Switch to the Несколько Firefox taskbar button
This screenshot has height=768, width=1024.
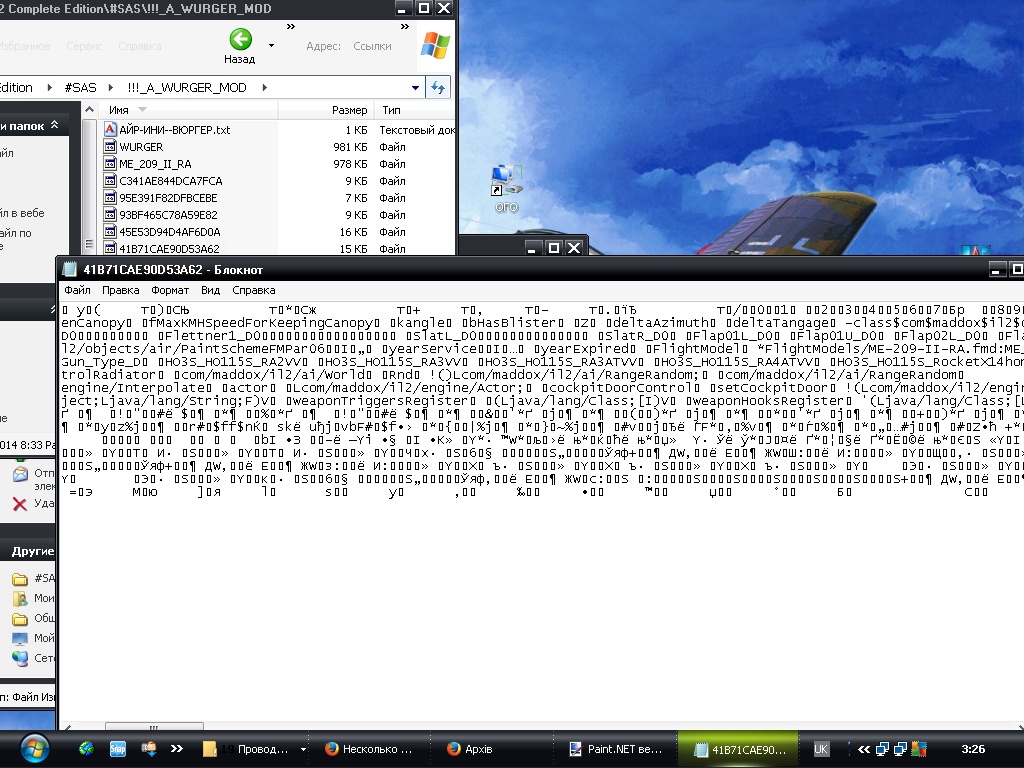pyautogui.click(x=370, y=749)
